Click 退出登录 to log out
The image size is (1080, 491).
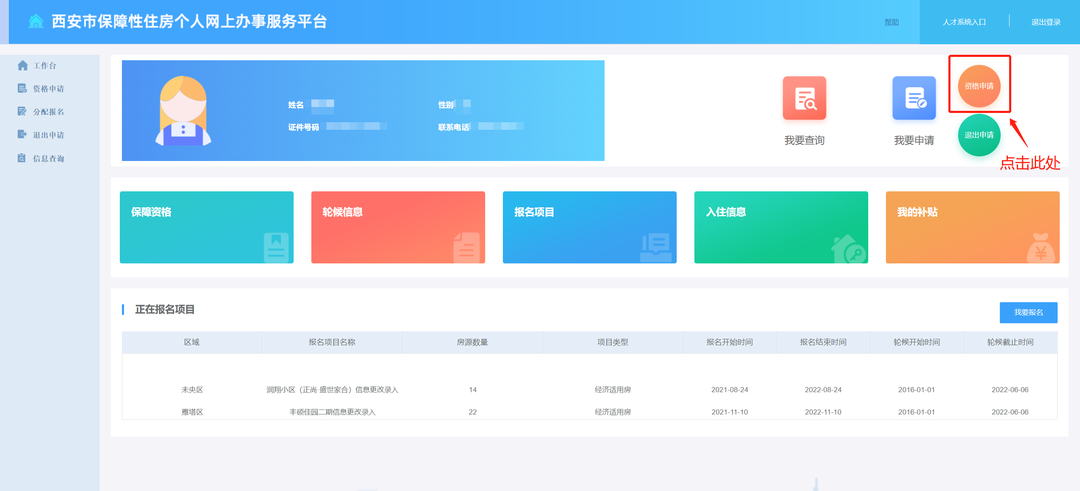point(1045,22)
